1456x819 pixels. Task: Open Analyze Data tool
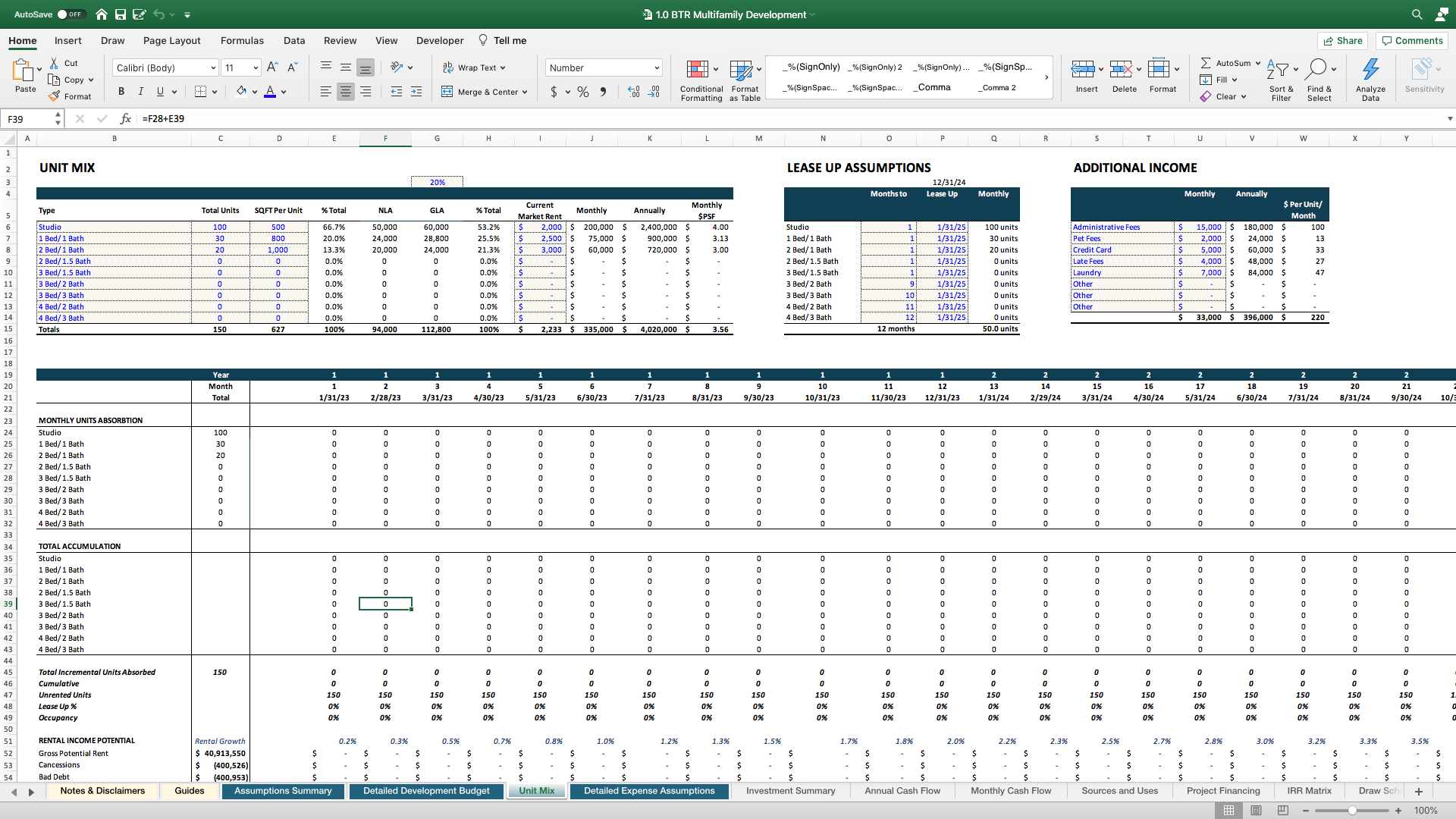(1370, 79)
